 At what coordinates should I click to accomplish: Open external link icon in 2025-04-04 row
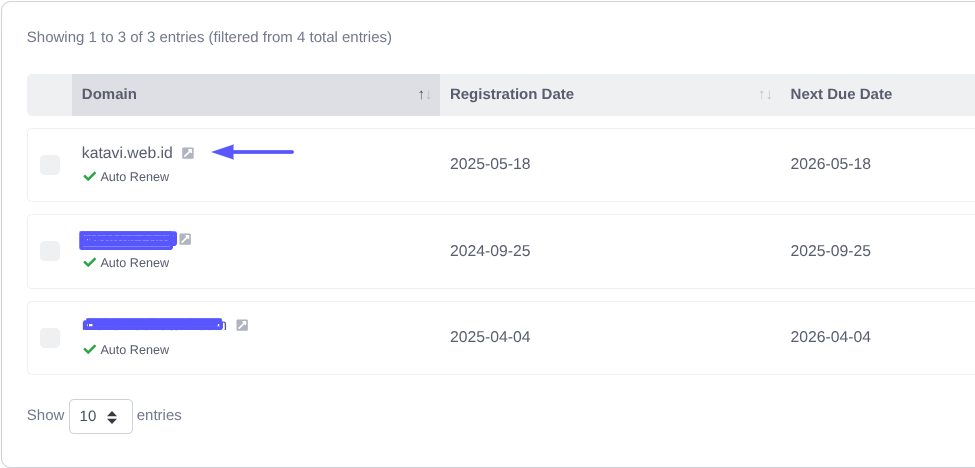(x=242, y=325)
